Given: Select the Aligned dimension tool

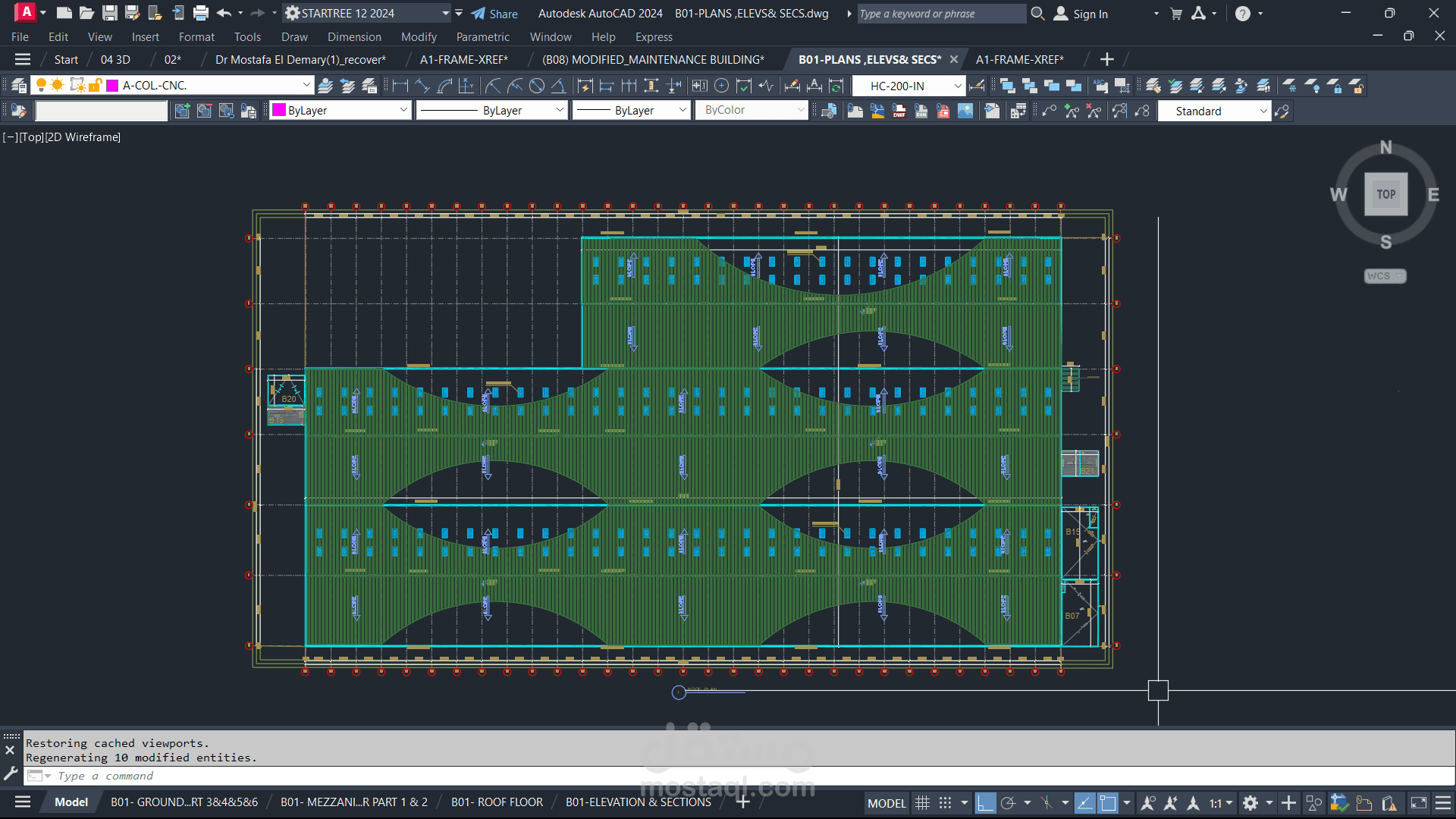Looking at the screenshot, I should (x=422, y=86).
